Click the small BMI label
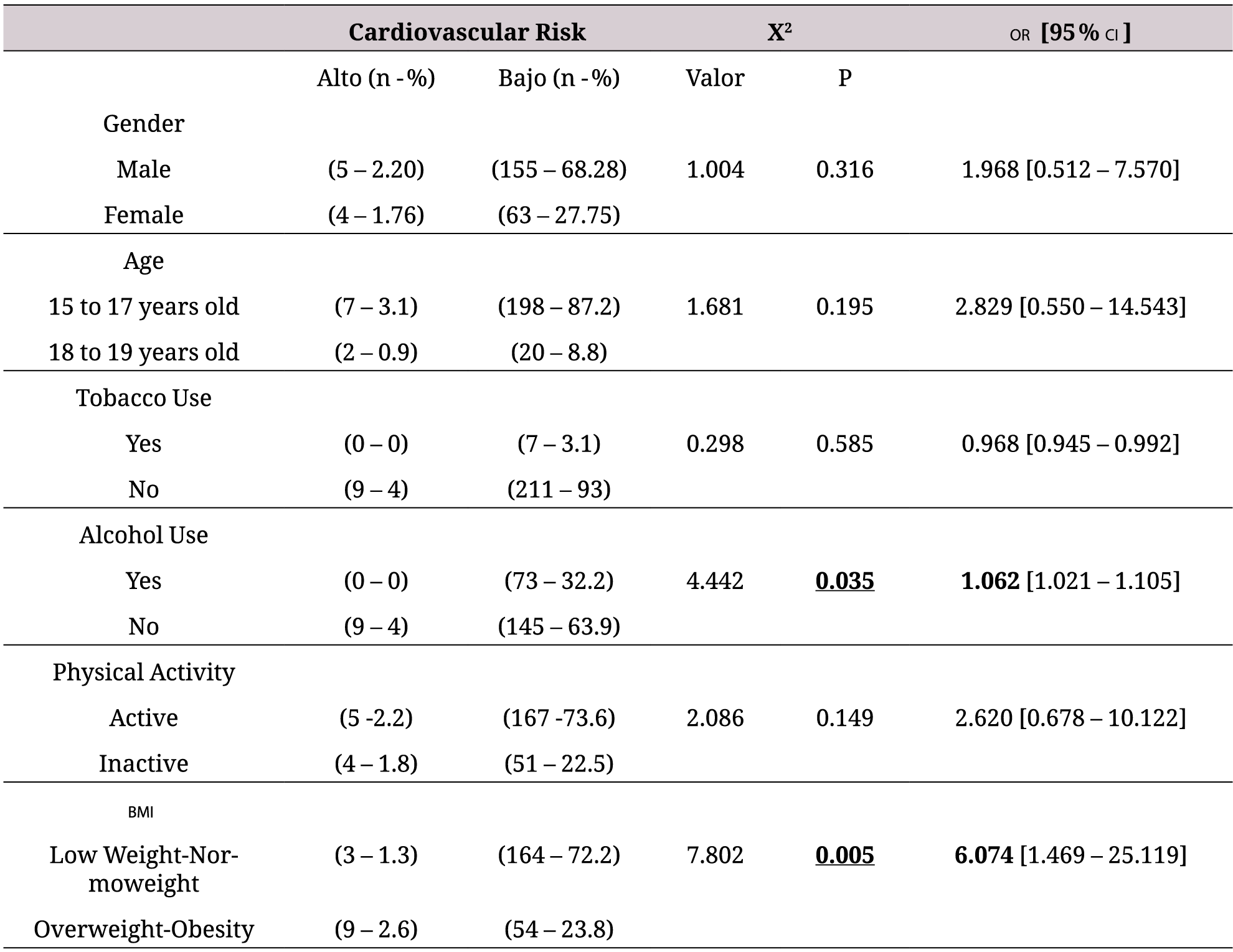The height and width of the screenshot is (952, 1233). [141, 812]
